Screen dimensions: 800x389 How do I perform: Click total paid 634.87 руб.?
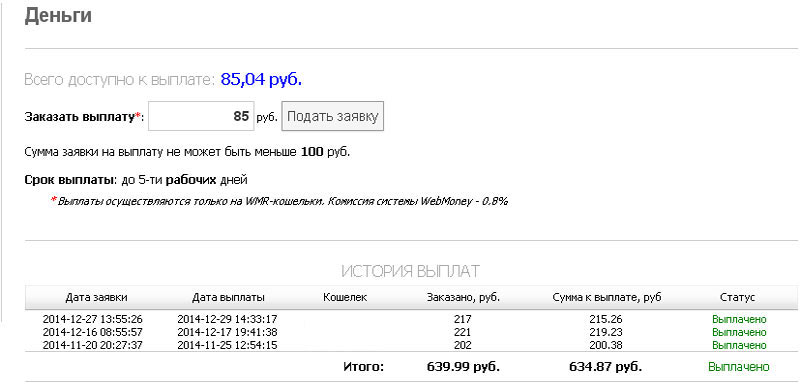tap(606, 367)
